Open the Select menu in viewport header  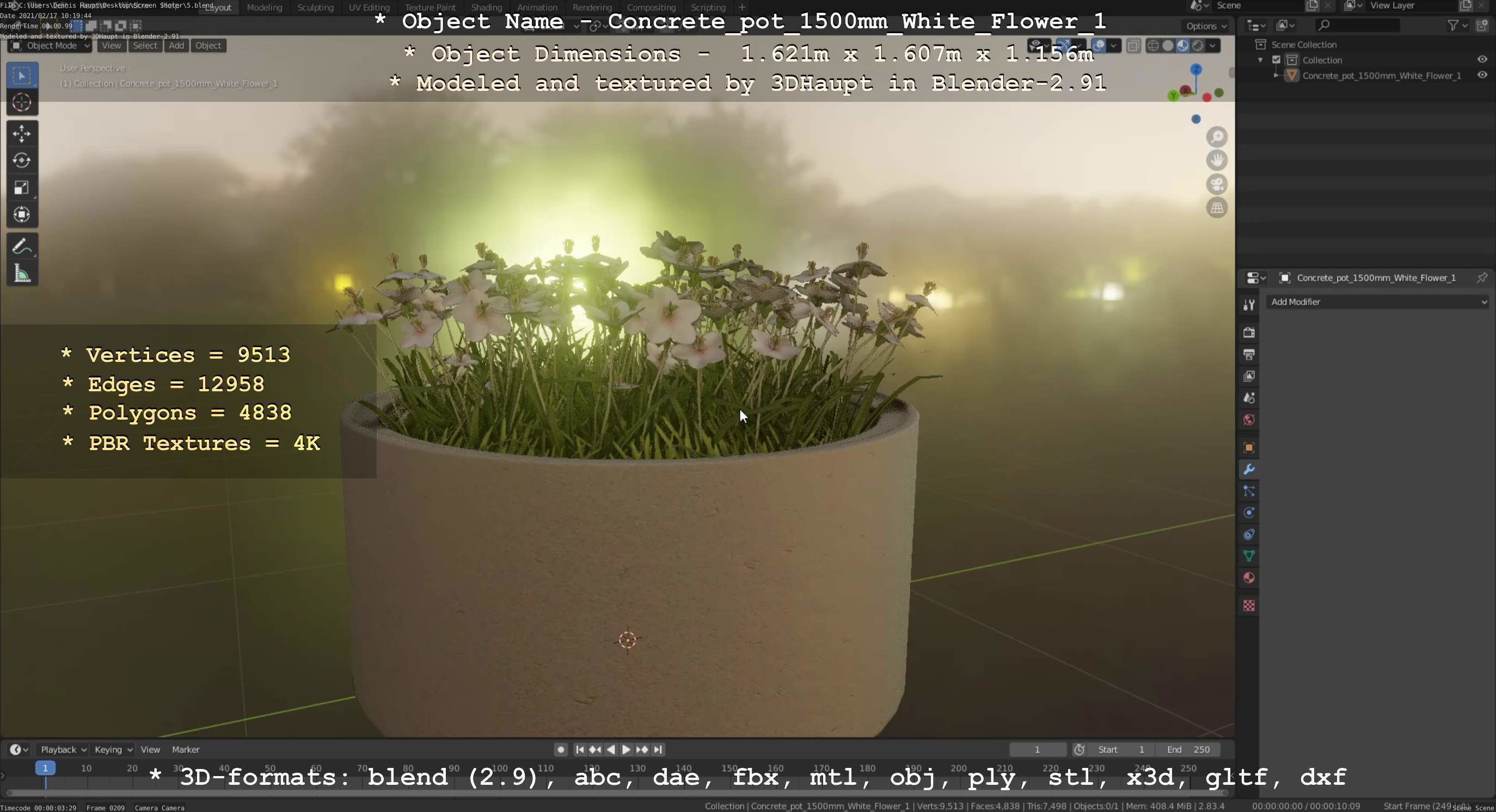(x=145, y=46)
